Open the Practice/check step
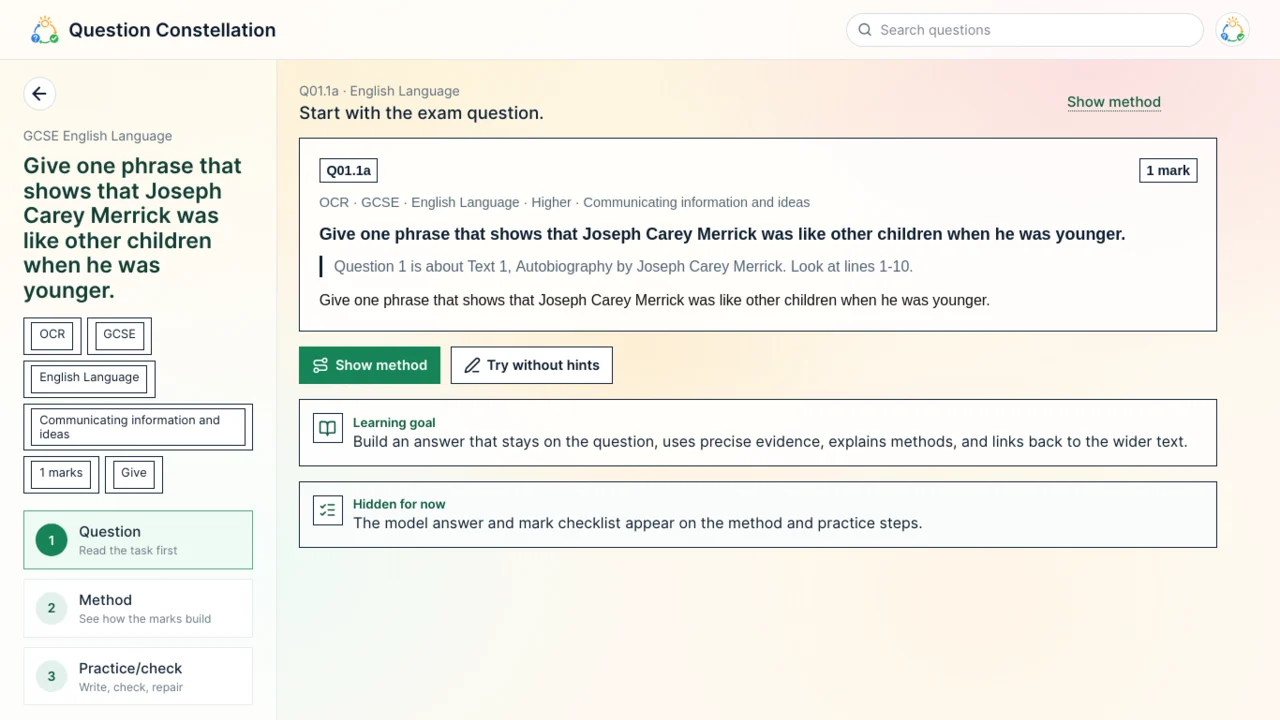Viewport: 1280px width, 720px height. 138,677
